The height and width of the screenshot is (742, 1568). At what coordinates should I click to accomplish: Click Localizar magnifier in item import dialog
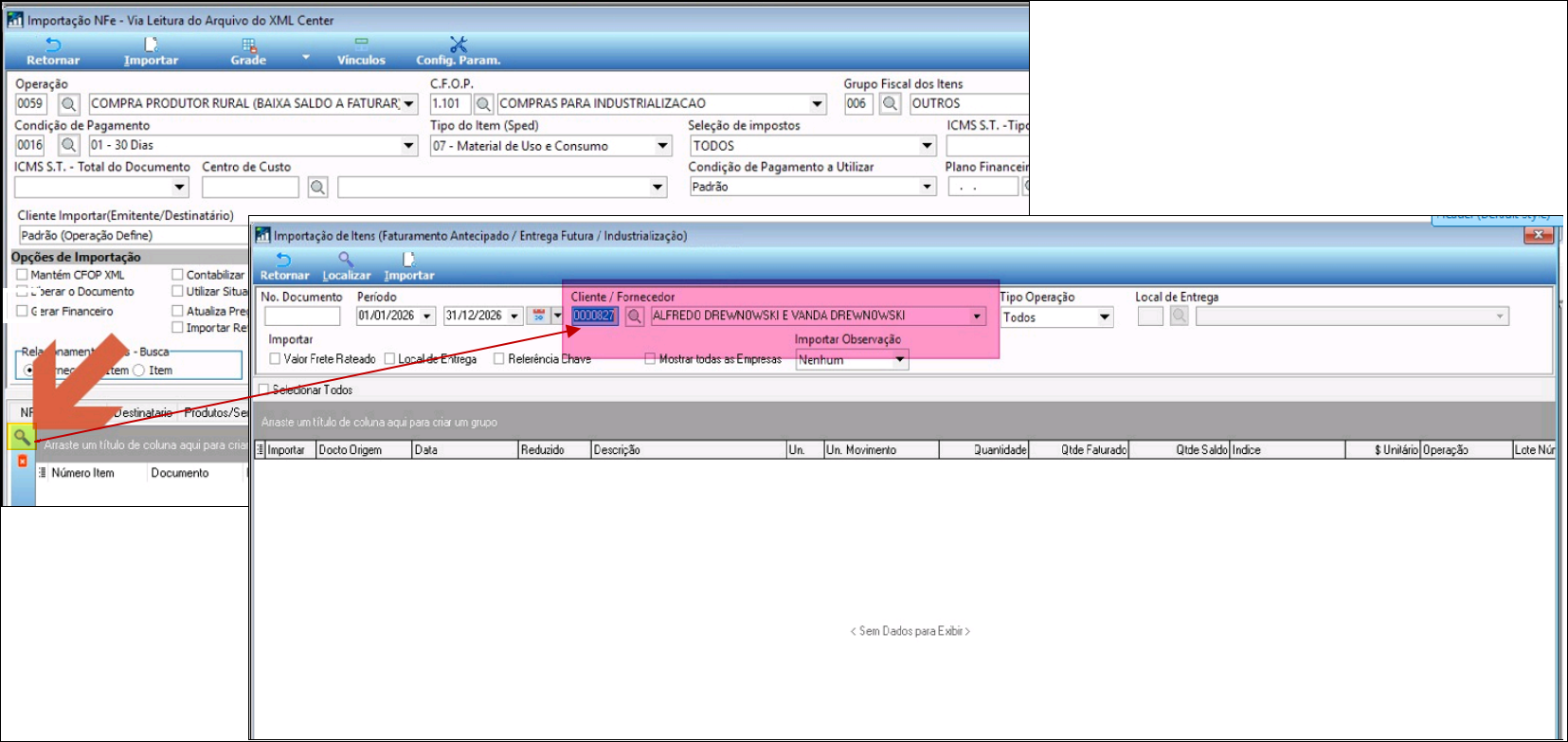(x=346, y=266)
